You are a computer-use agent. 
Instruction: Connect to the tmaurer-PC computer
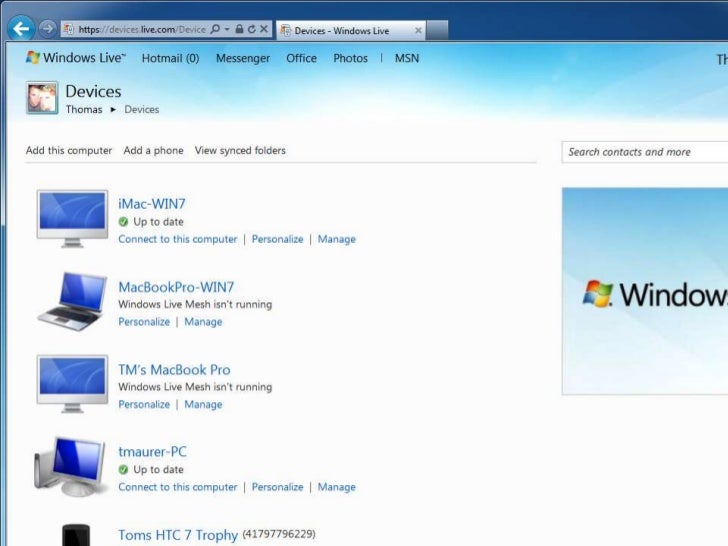coord(178,487)
